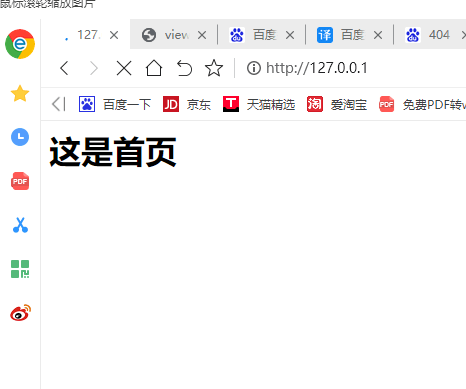Screen dimensions: 466x389
Task: Collapse bookmarks bar with left arrow
Action: [59, 104]
